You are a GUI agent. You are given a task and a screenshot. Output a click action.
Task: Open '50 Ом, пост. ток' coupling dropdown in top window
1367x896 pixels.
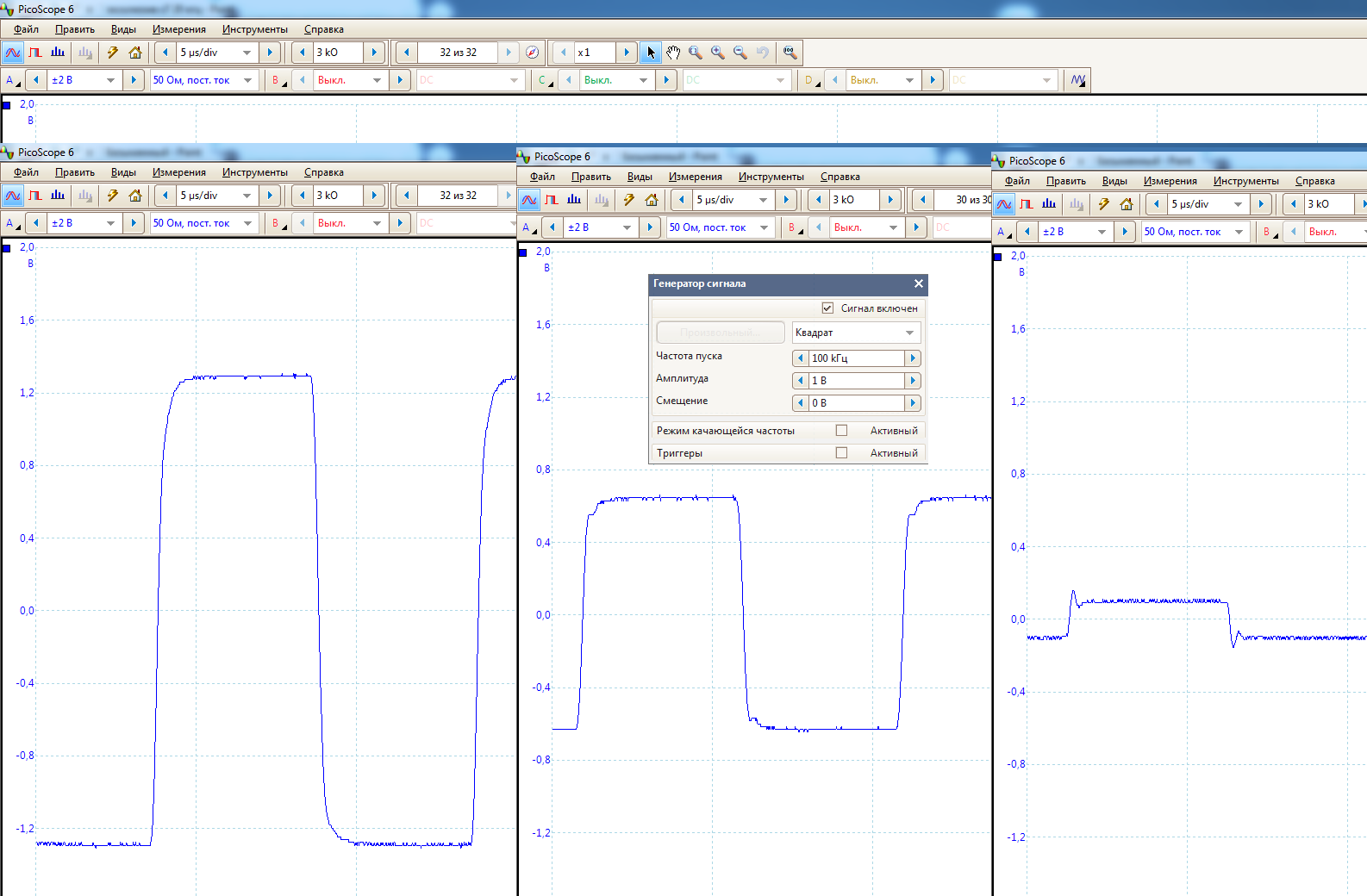click(247, 80)
